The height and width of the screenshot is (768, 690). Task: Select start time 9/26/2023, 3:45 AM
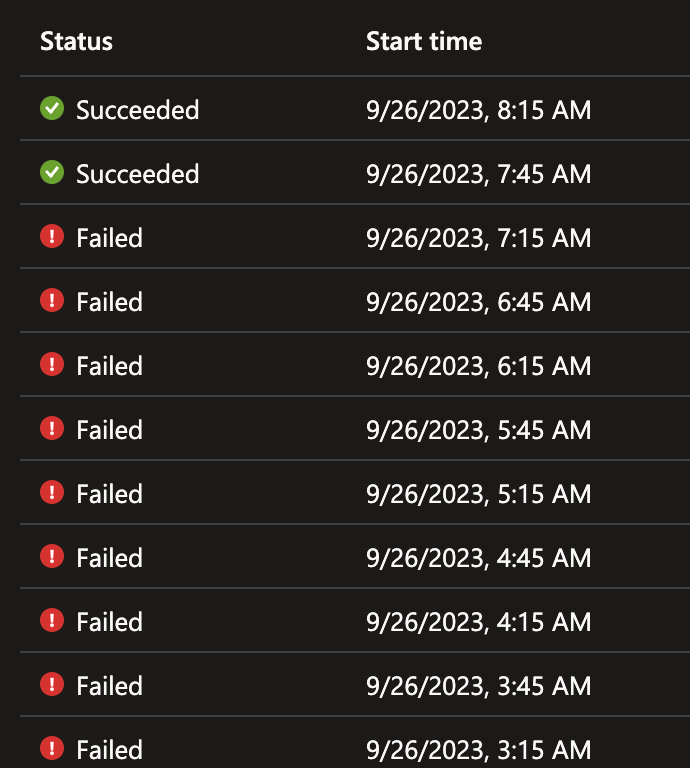(x=478, y=686)
